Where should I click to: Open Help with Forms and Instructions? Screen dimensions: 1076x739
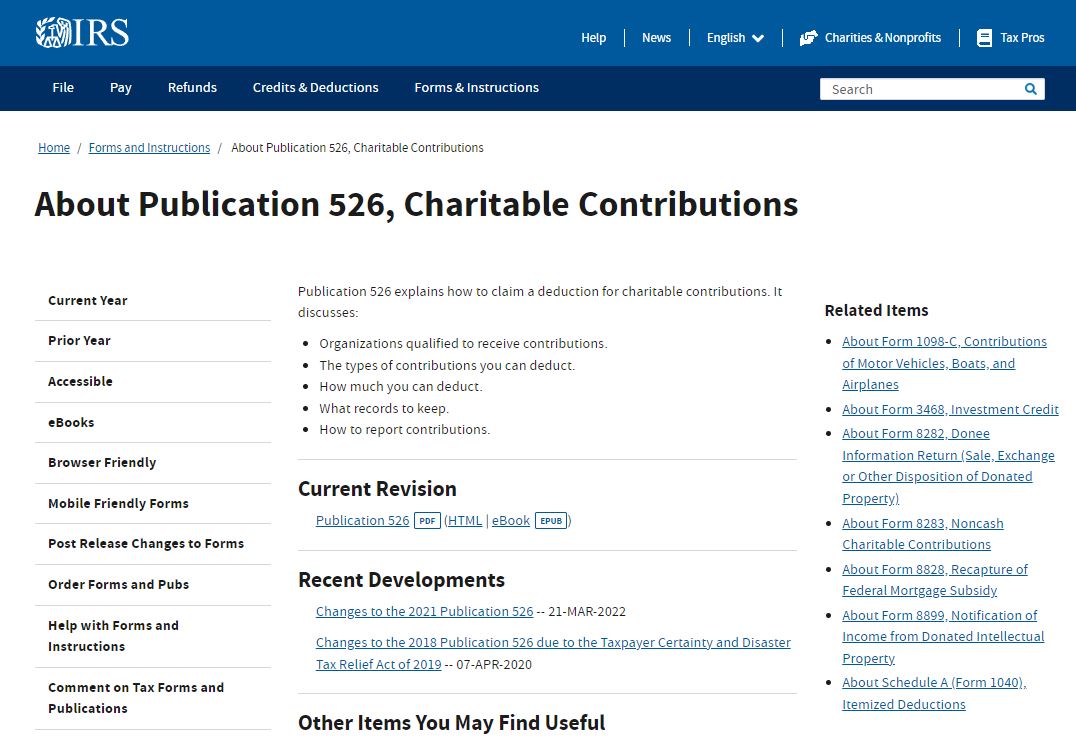tap(114, 636)
